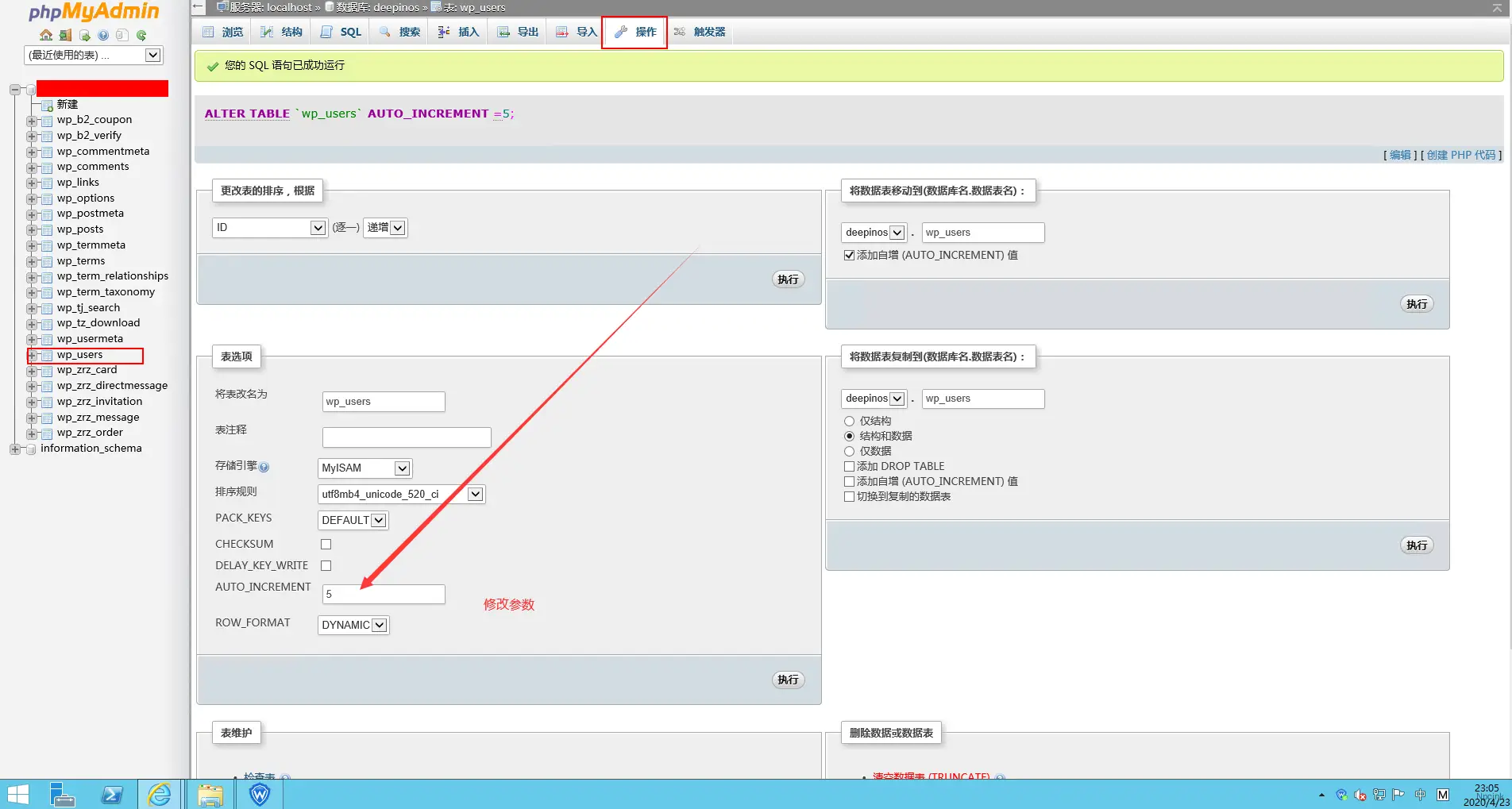Click the logout door icon

[65, 35]
